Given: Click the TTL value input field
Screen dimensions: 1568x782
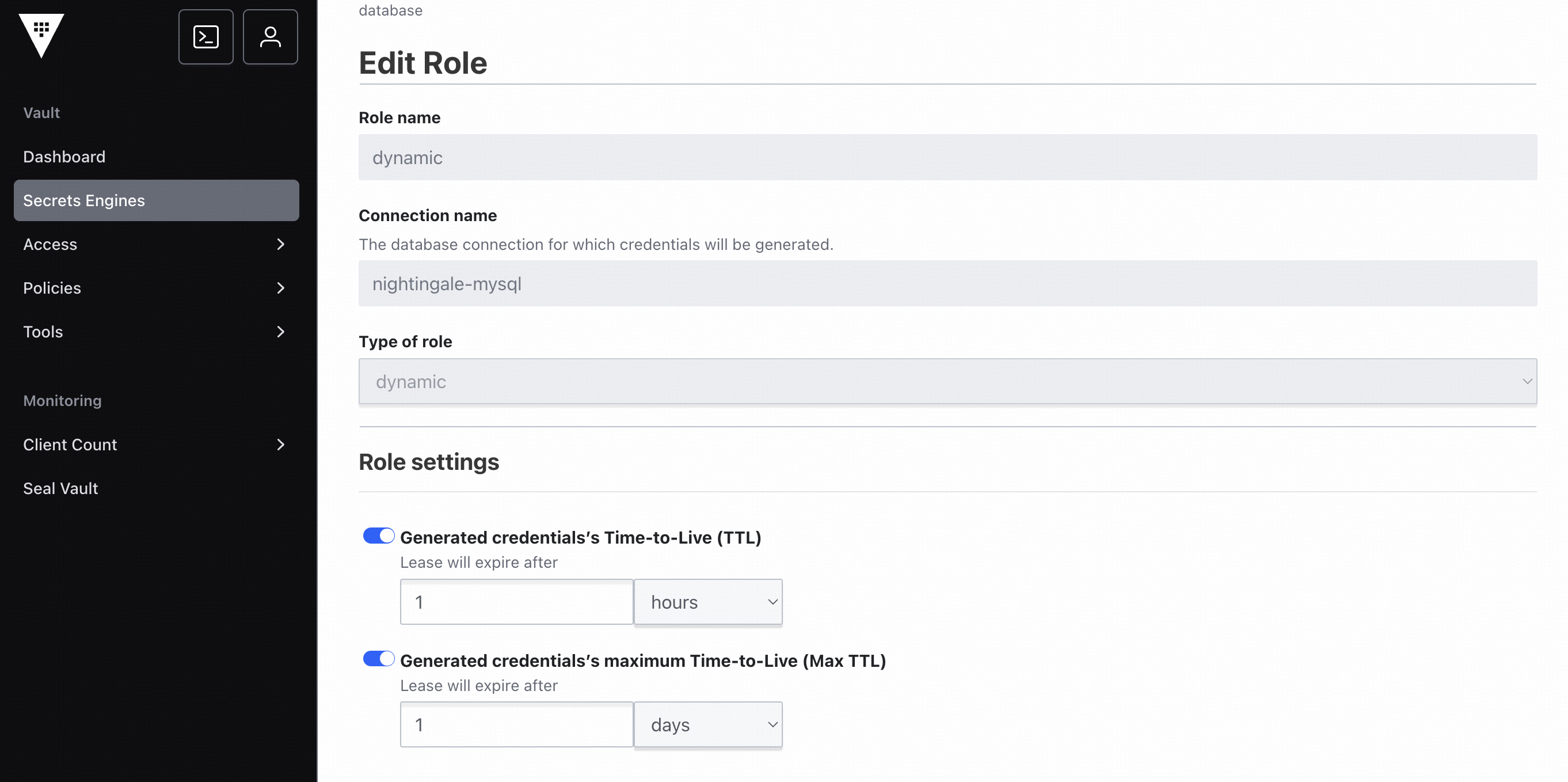Looking at the screenshot, I should point(516,602).
